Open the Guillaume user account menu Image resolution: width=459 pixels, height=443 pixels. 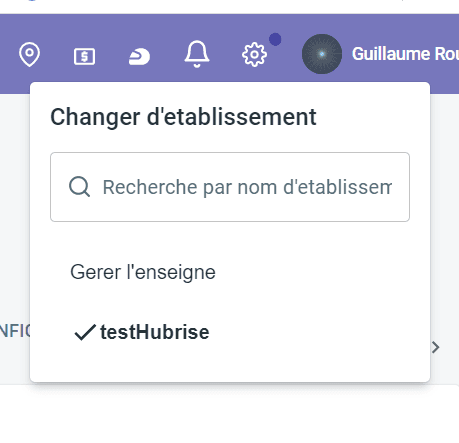pos(405,54)
